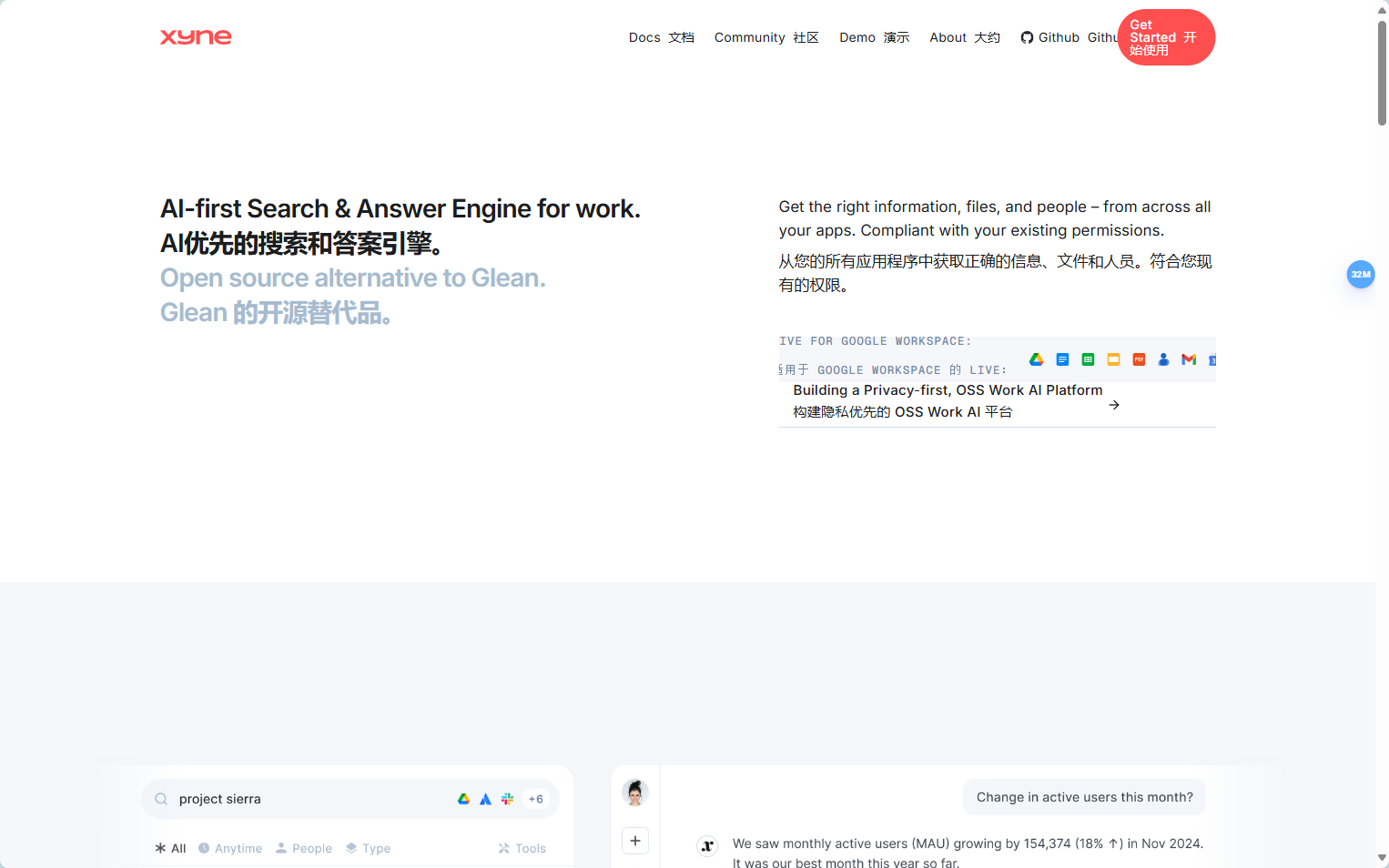Viewport: 1389px width, 868px height.
Task: Click the xyne assistant avatar icon
Action: 707,846
